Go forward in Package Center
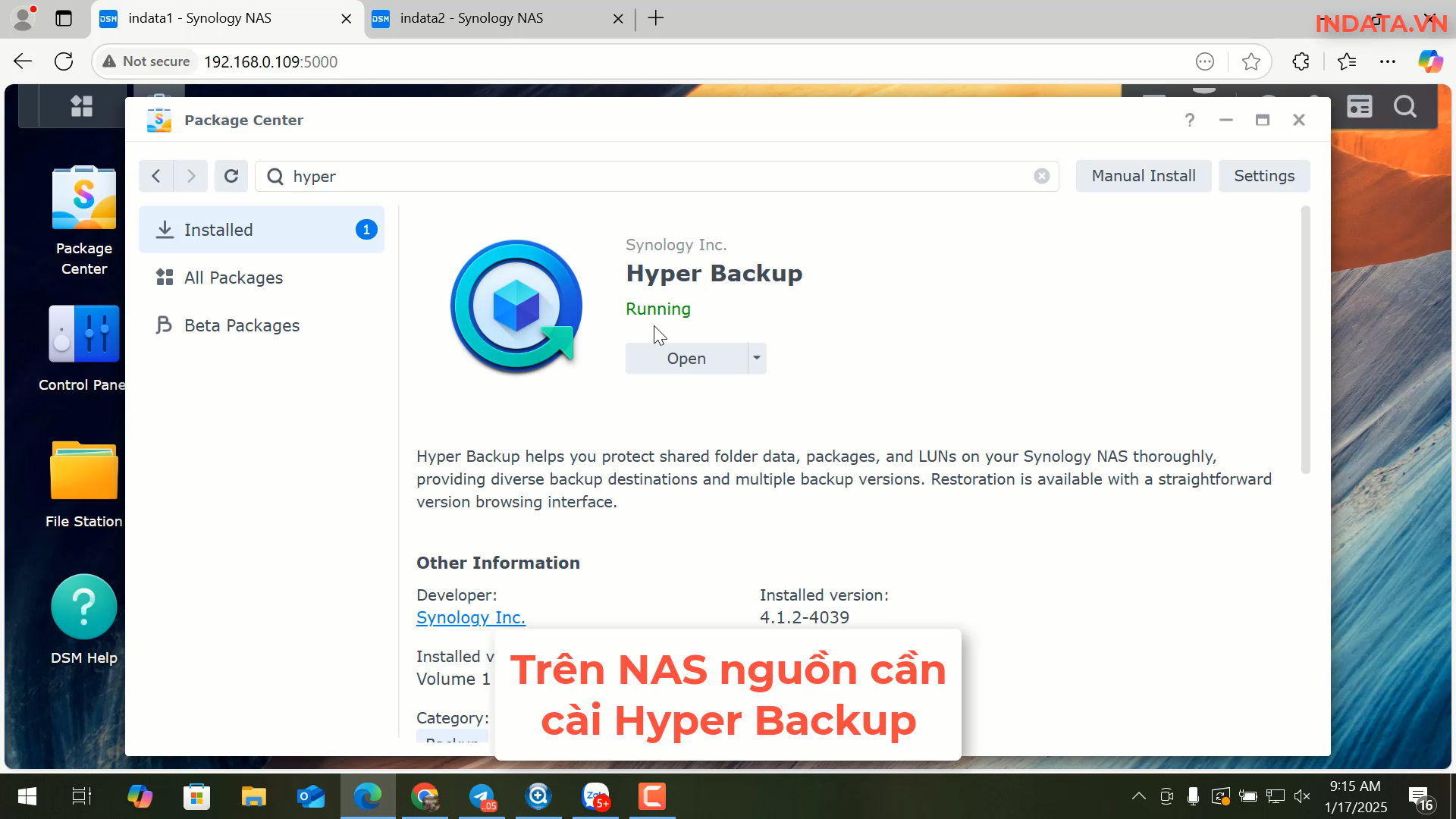This screenshot has height=819, width=1456. 191,176
